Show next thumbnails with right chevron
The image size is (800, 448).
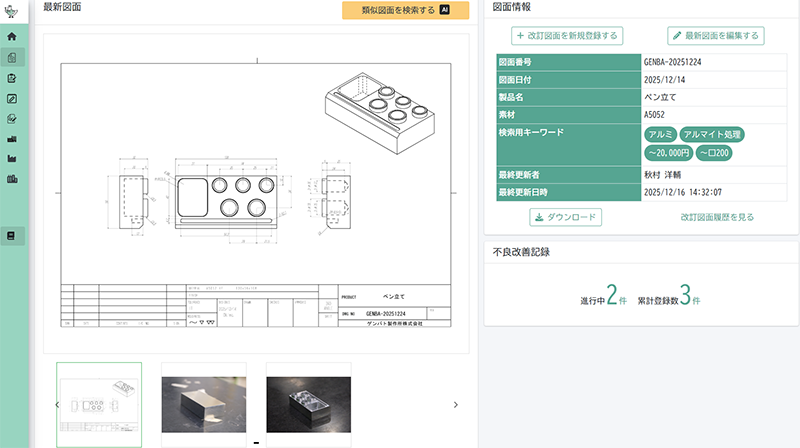tap(456, 404)
